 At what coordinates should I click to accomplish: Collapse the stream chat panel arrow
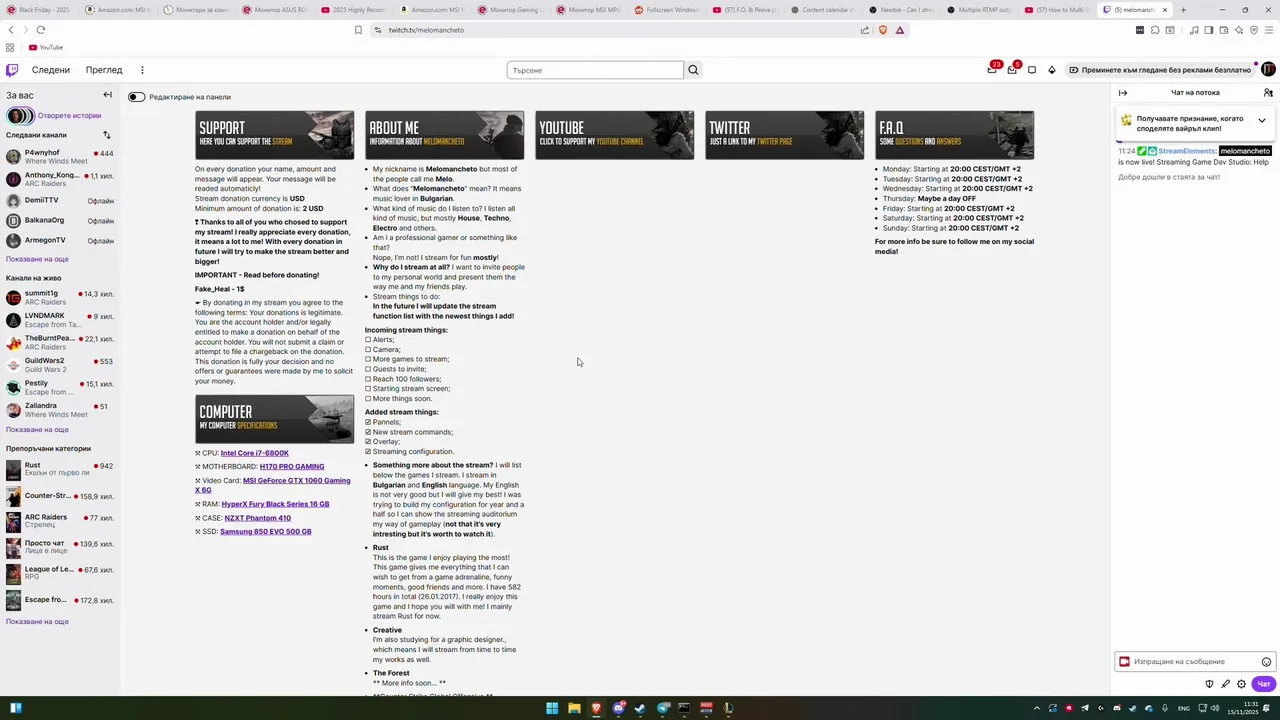click(x=1123, y=93)
